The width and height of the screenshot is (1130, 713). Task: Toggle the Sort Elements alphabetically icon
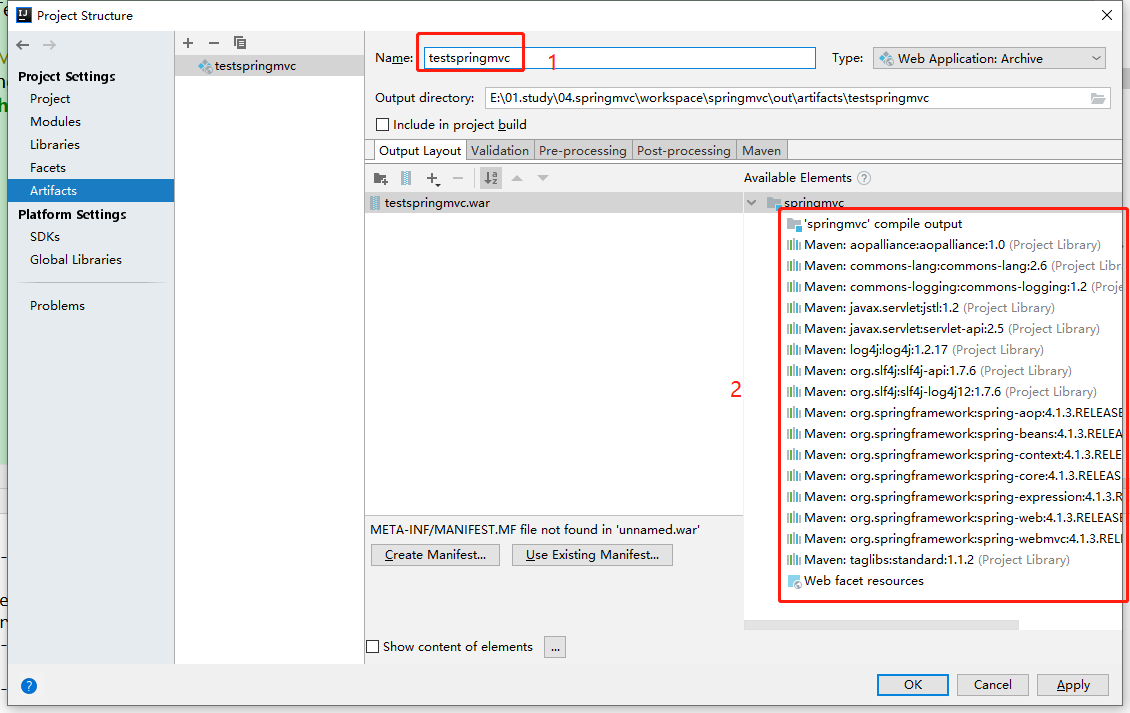click(x=492, y=177)
